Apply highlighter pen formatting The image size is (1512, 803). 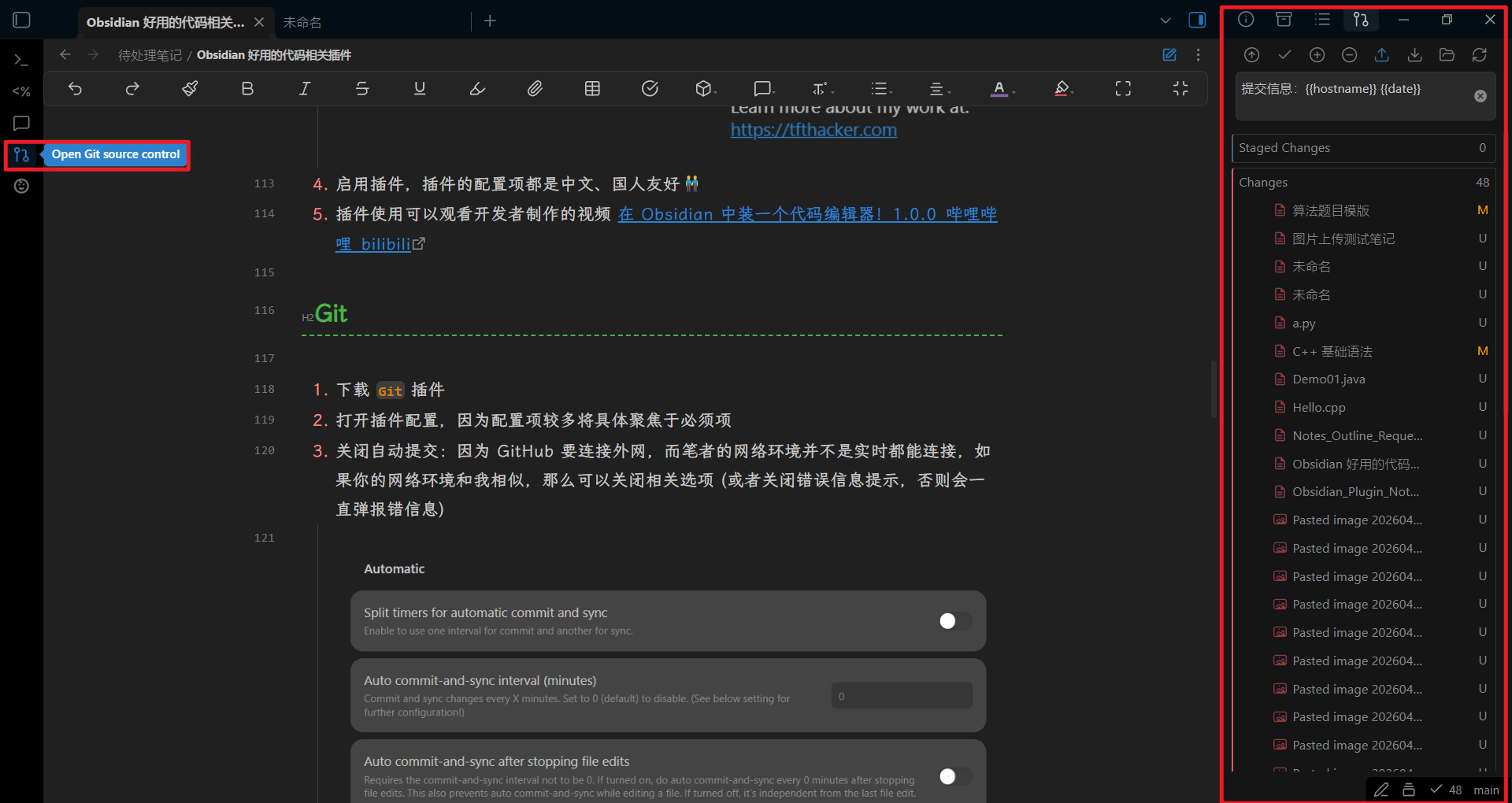[477, 89]
